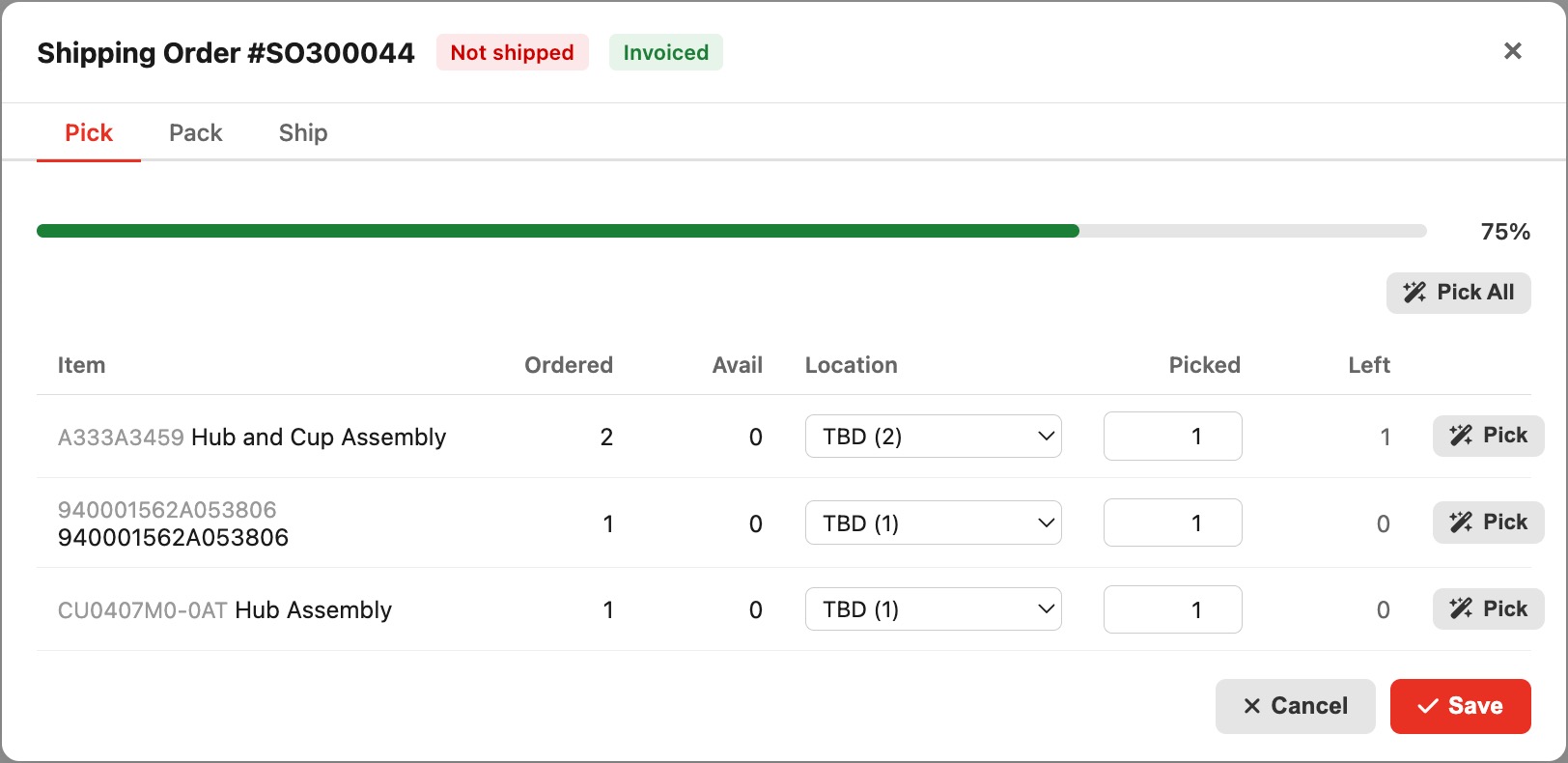Open the Ship tab
This screenshot has width=1568, height=763.
coord(303,133)
